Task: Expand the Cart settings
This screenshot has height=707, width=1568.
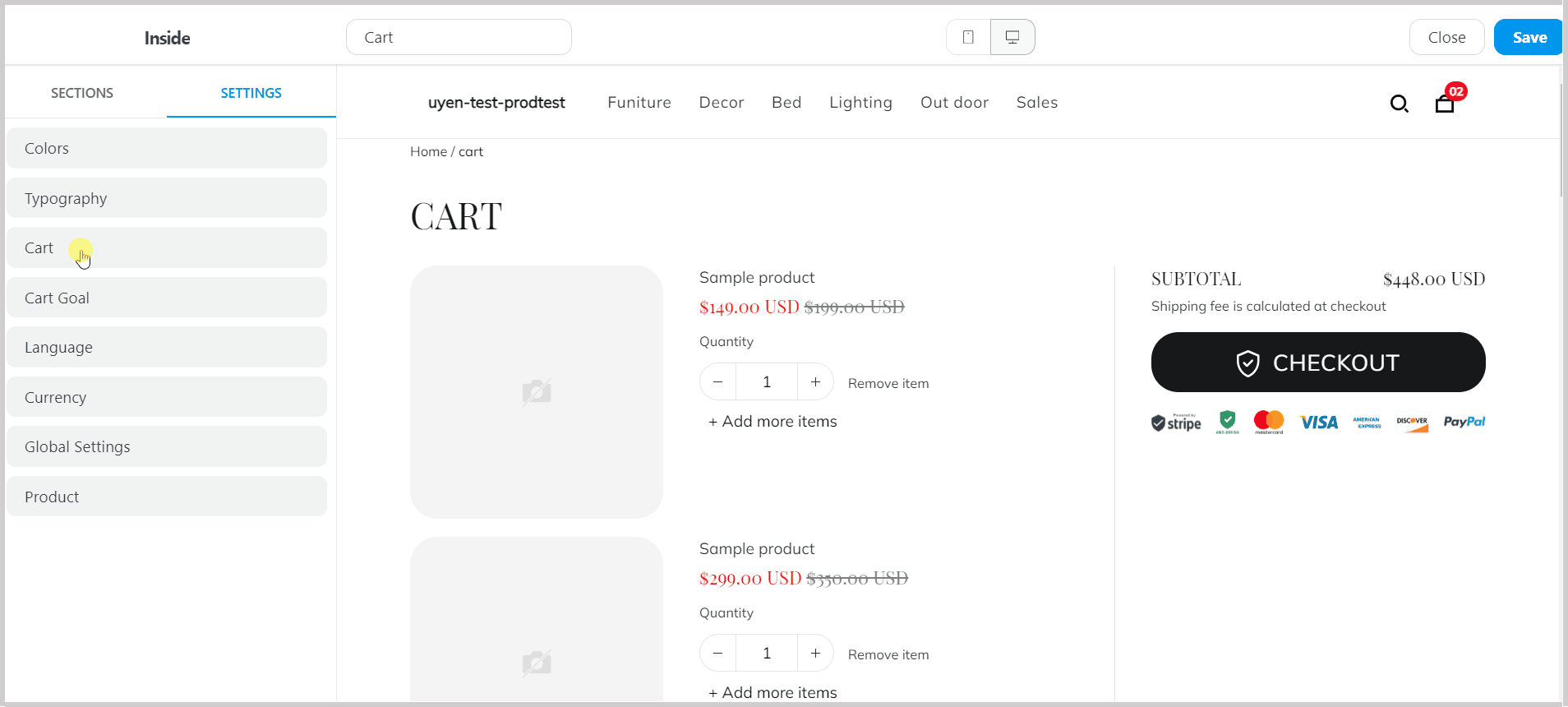Action: pyautogui.click(x=167, y=247)
